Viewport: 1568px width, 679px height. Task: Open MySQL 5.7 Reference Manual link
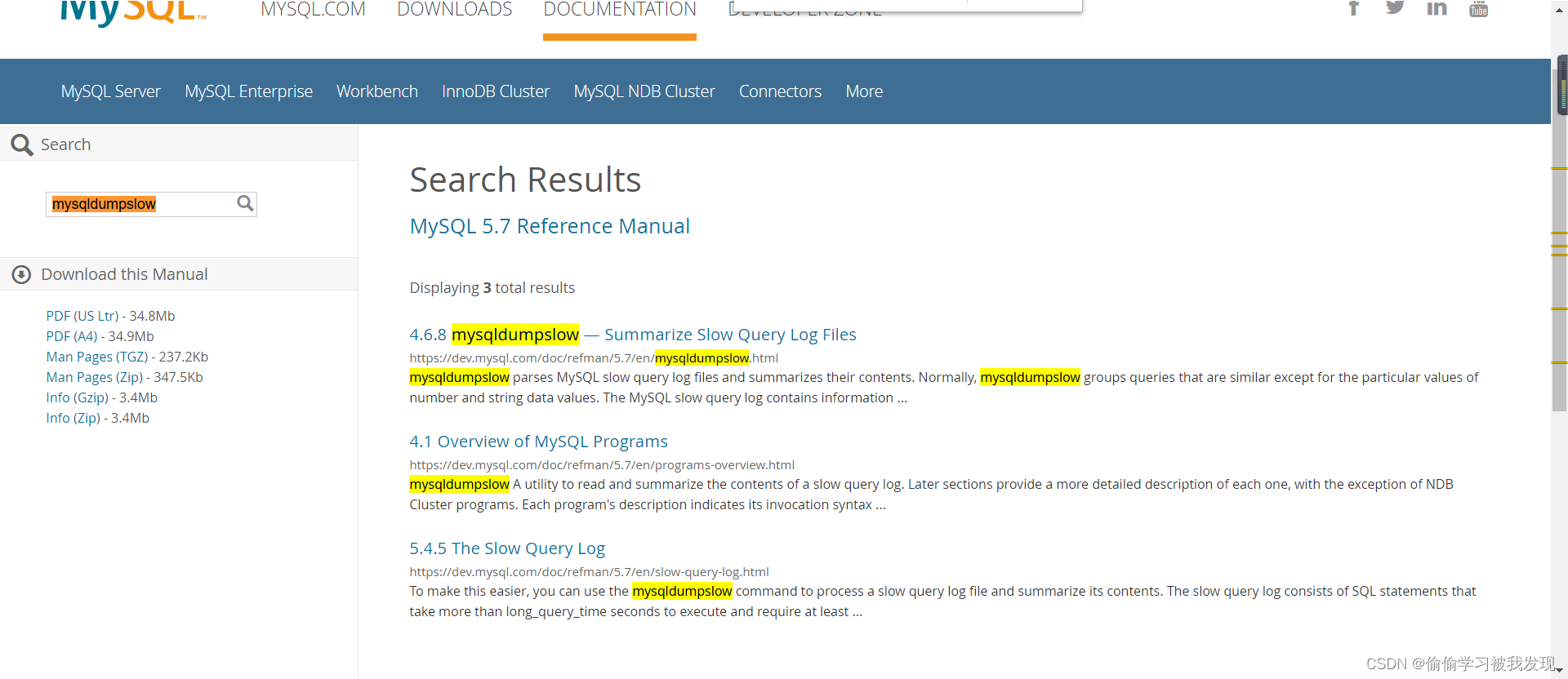click(x=550, y=226)
